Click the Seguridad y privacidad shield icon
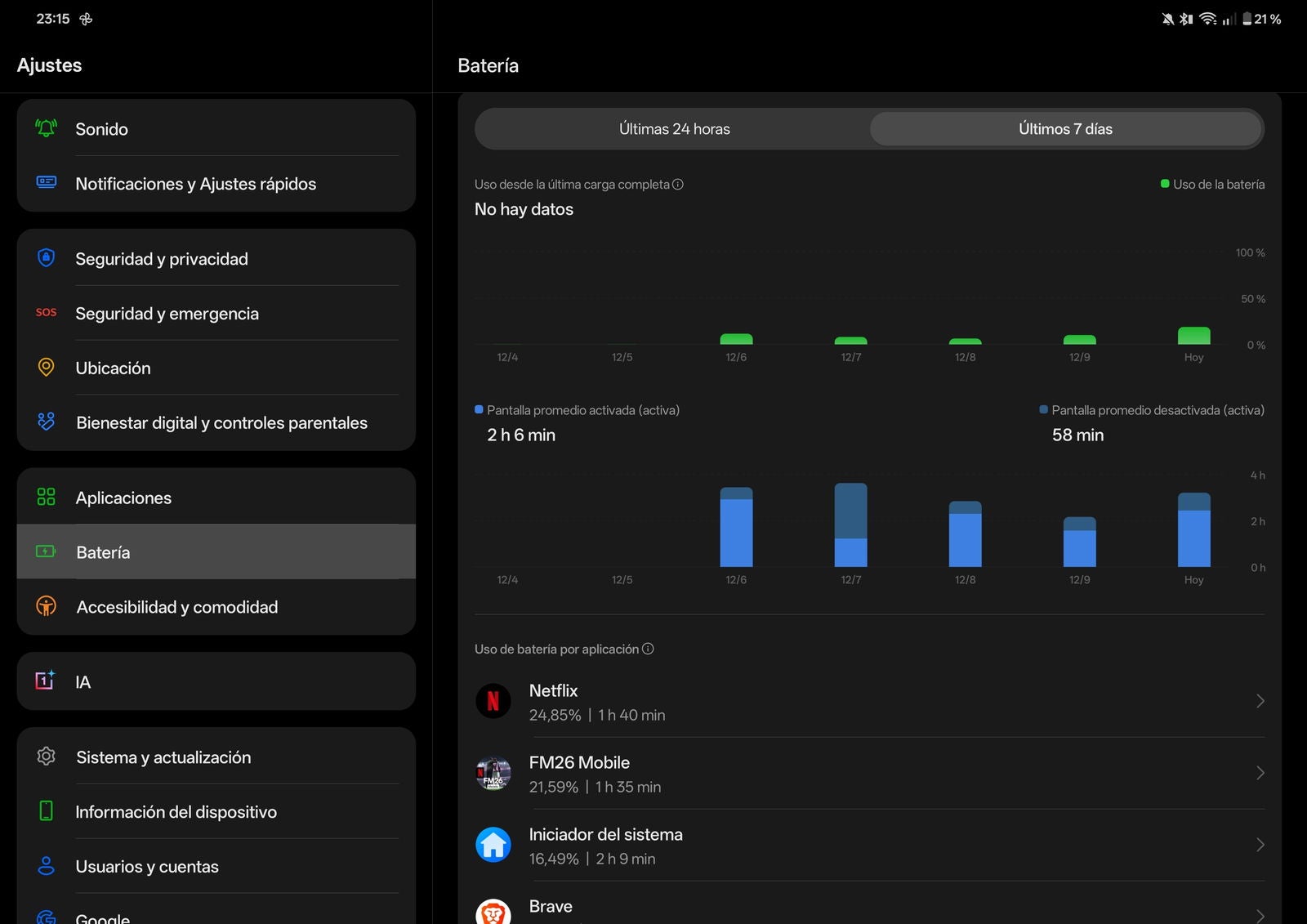The width and height of the screenshot is (1307, 924). (x=47, y=258)
